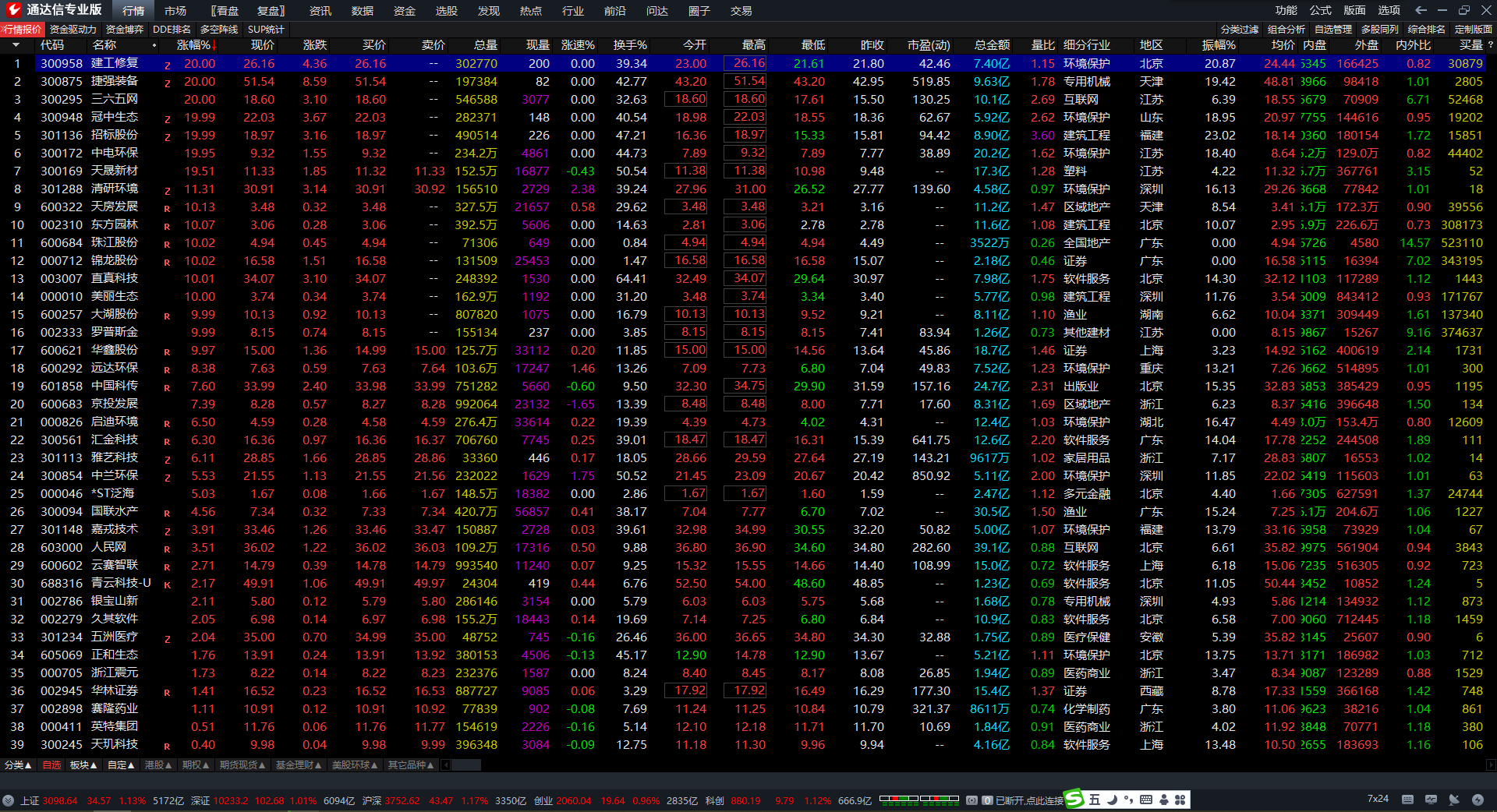The height and width of the screenshot is (812, 1497).
Task: Click the Sogou input method S logo
Action: pyautogui.click(x=1074, y=799)
